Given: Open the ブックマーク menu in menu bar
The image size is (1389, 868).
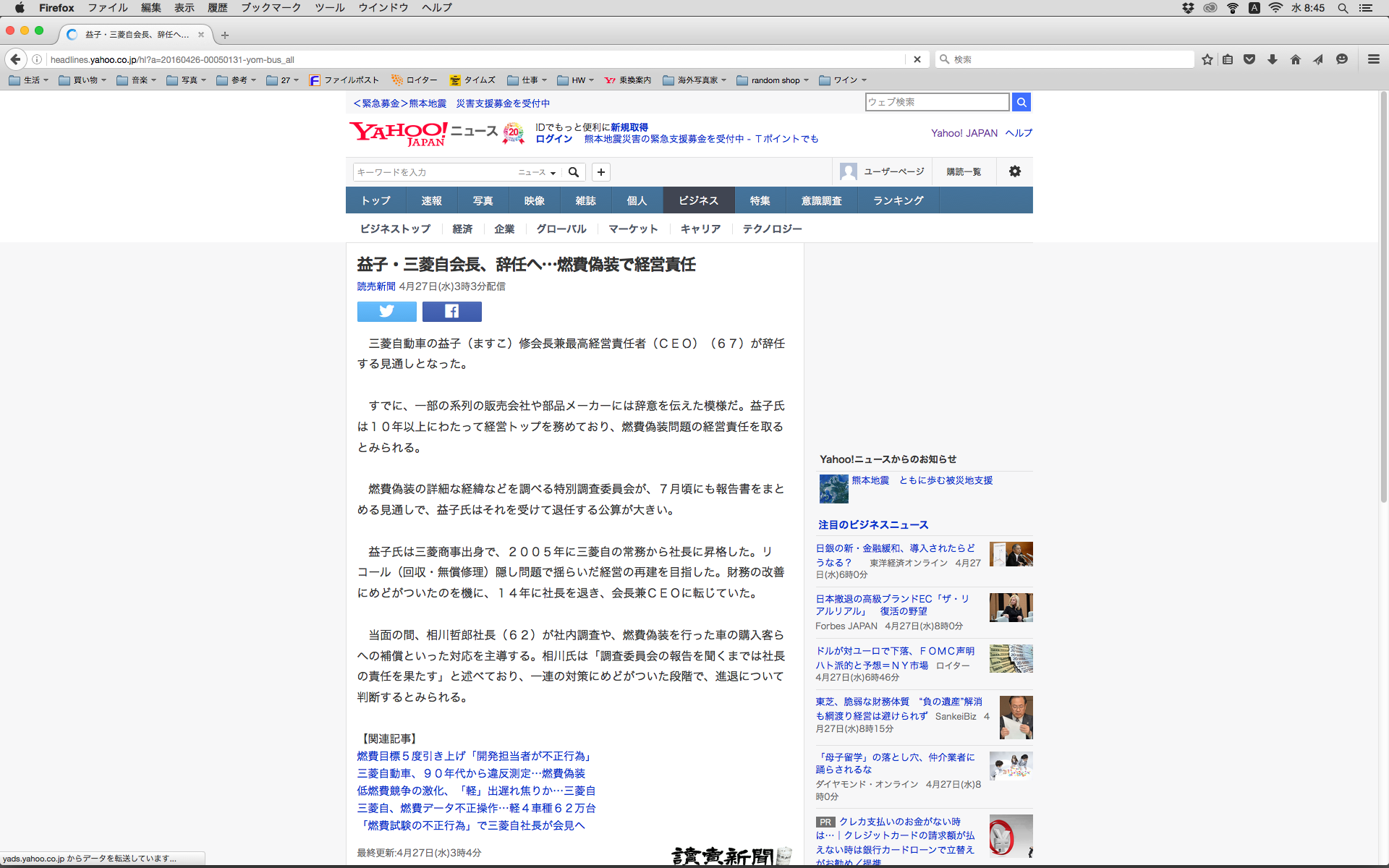Looking at the screenshot, I should (271, 7).
